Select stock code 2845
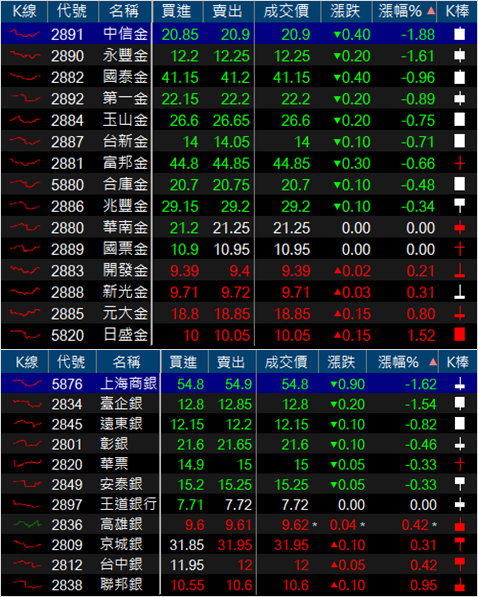This screenshot has height=597, width=478. [67, 424]
